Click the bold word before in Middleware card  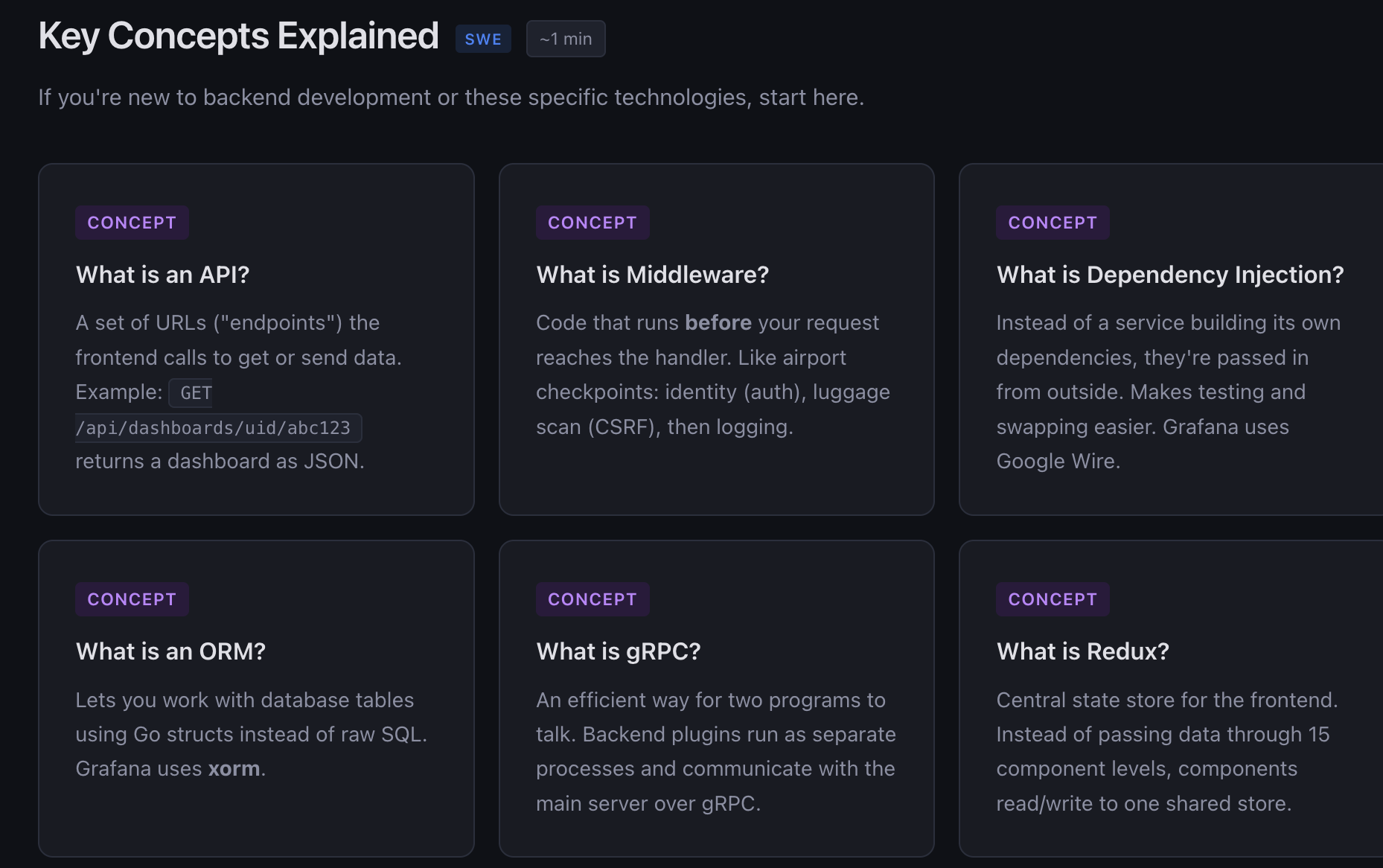(718, 323)
